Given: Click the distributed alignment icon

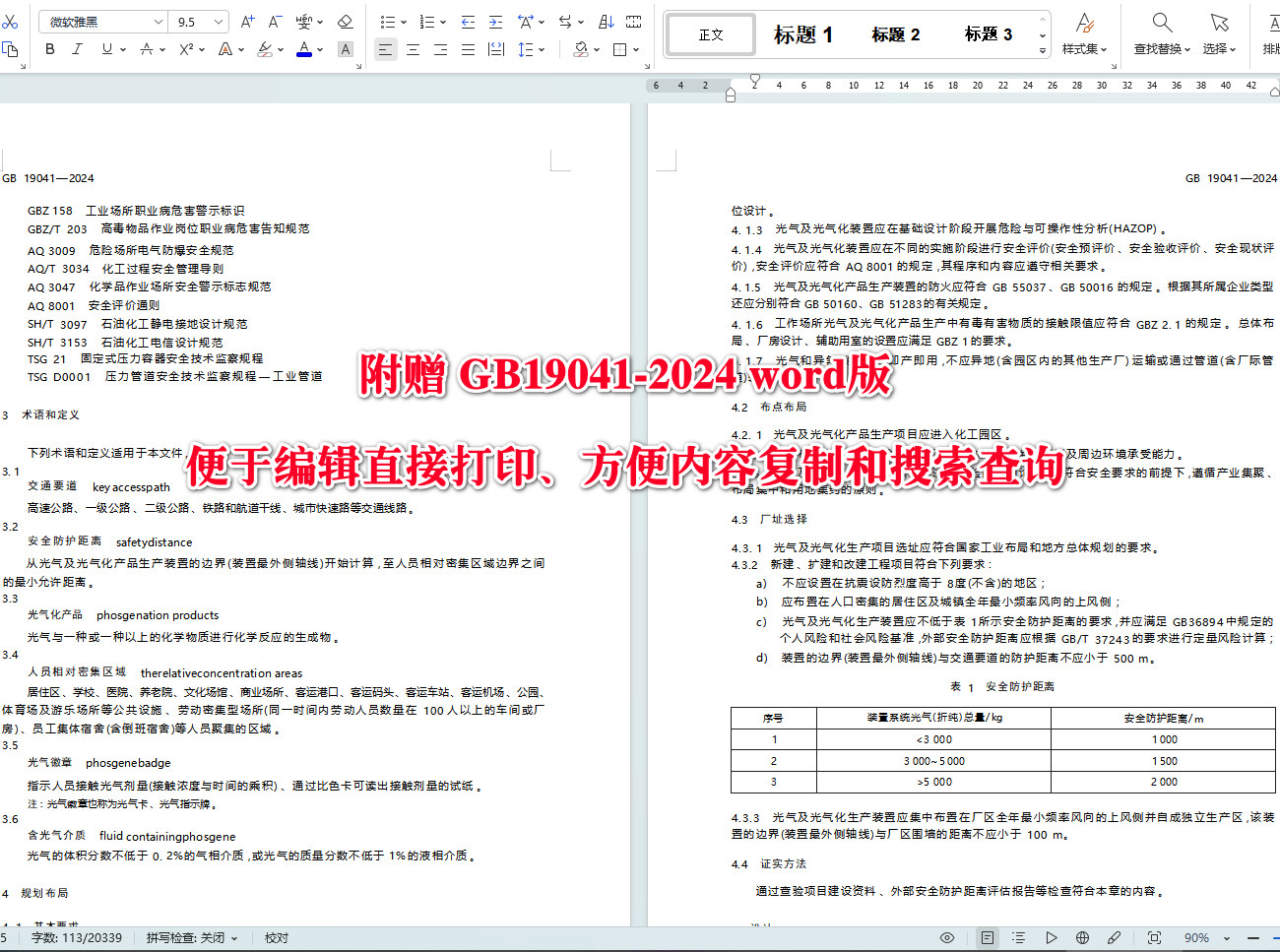Looking at the screenshot, I should point(496,48).
